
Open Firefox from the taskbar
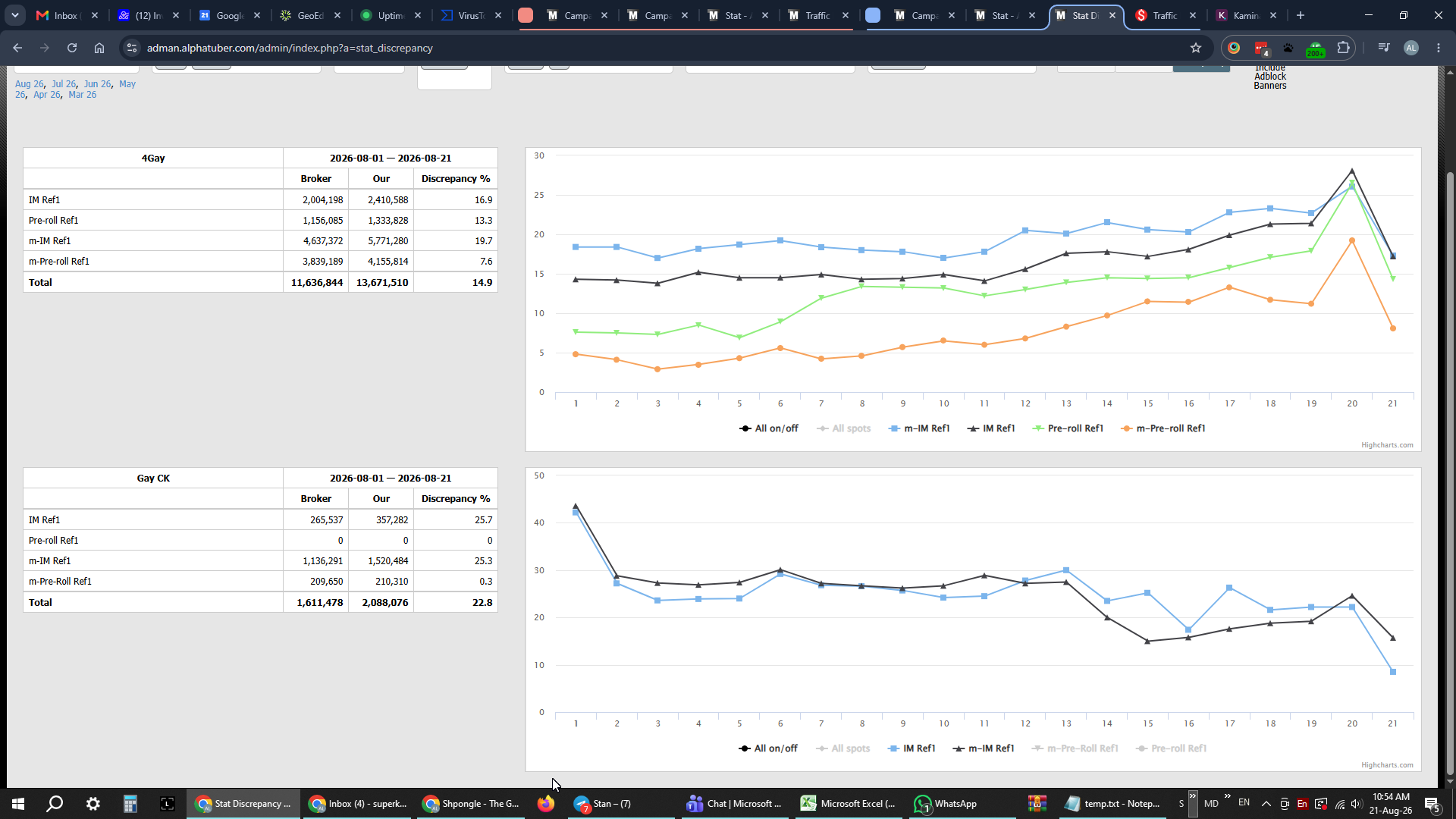pos(545,804)
